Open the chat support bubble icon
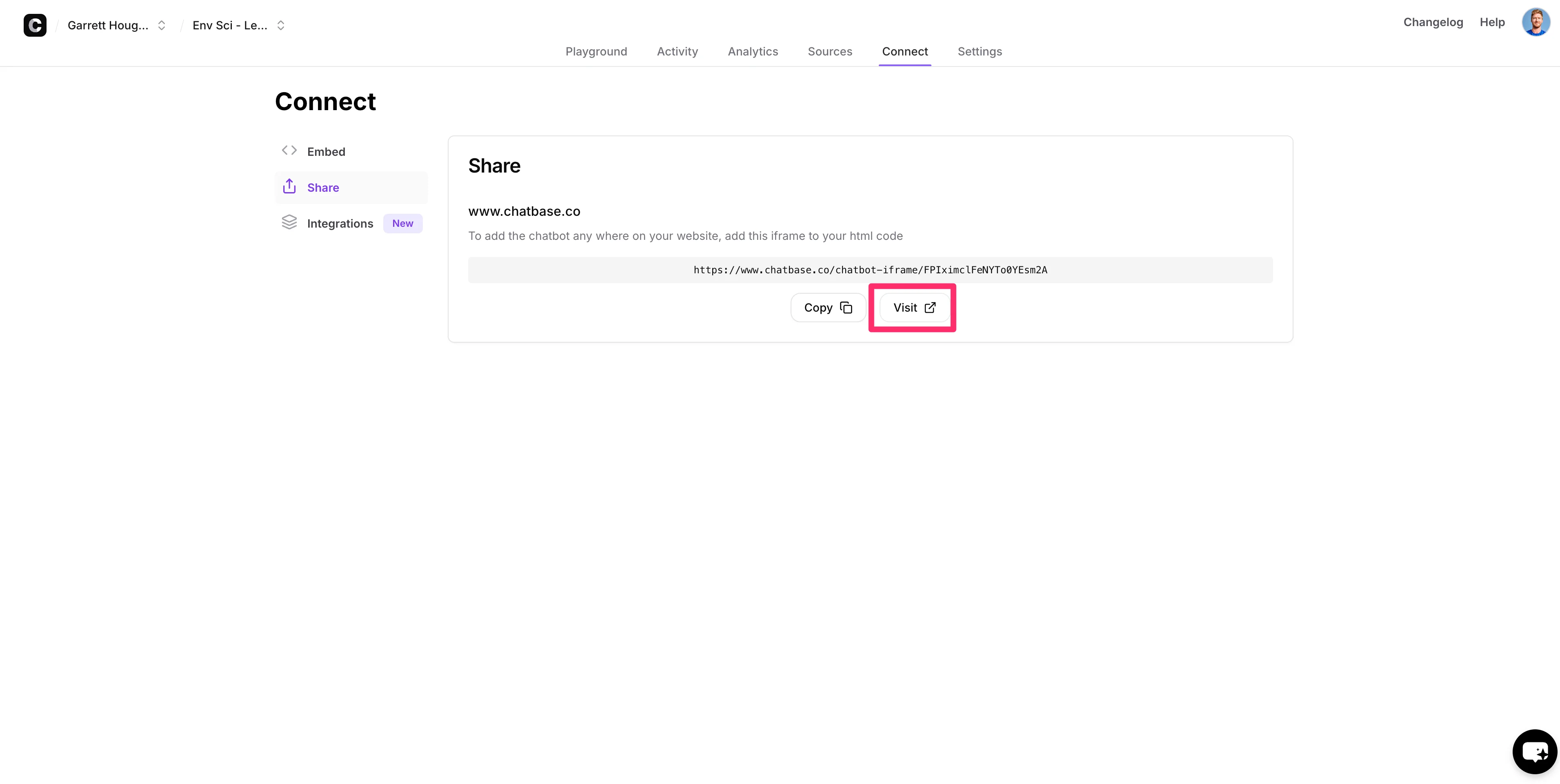This screenshot has height=784, width=1560. [x=1535, y=751]
